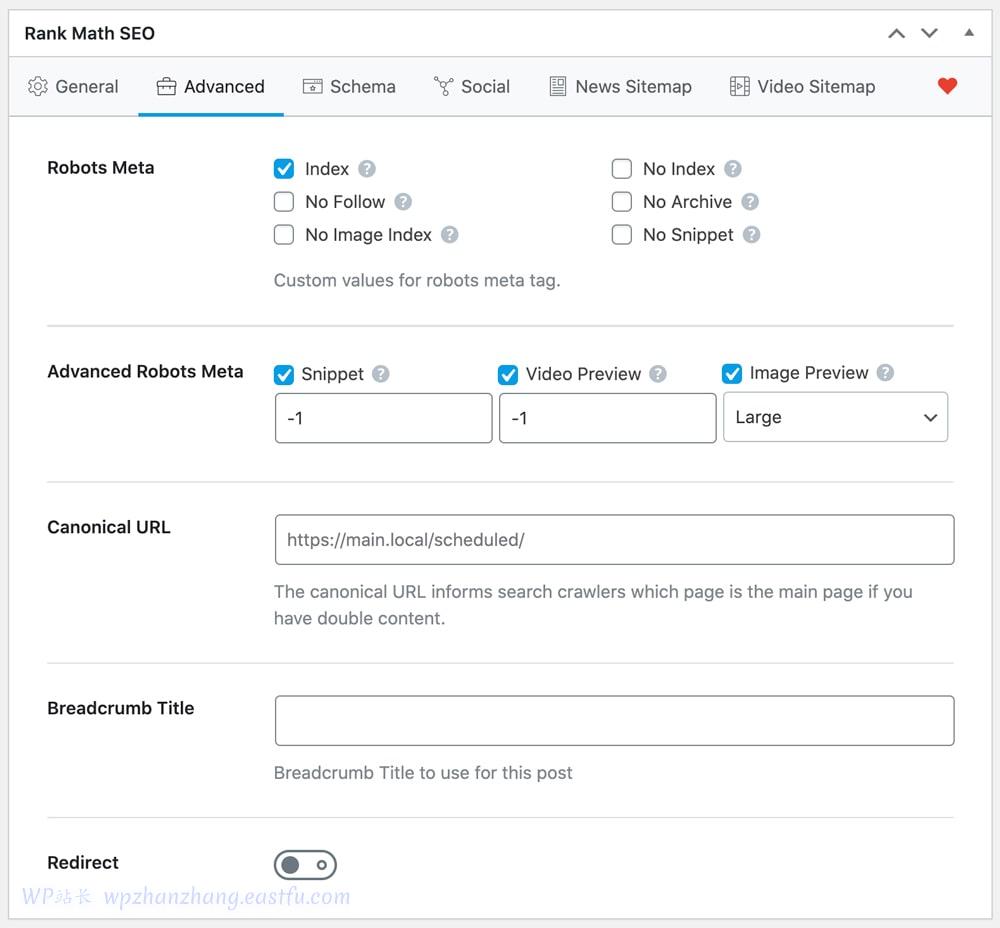
Task: Show help for Image Preview option
Action: (x=885, y=372)
